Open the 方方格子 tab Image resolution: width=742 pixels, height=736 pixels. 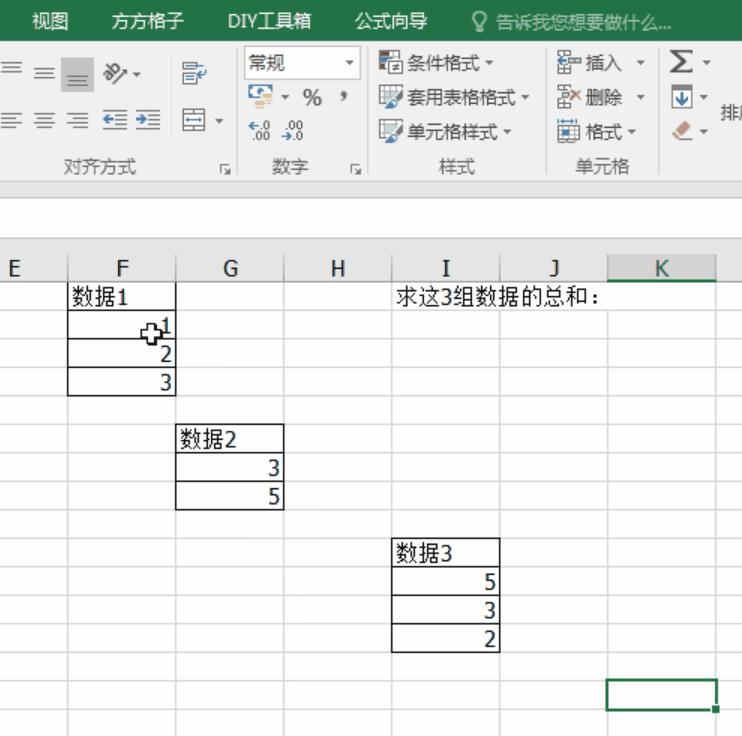pyautogui.click(x=148, y=21)
